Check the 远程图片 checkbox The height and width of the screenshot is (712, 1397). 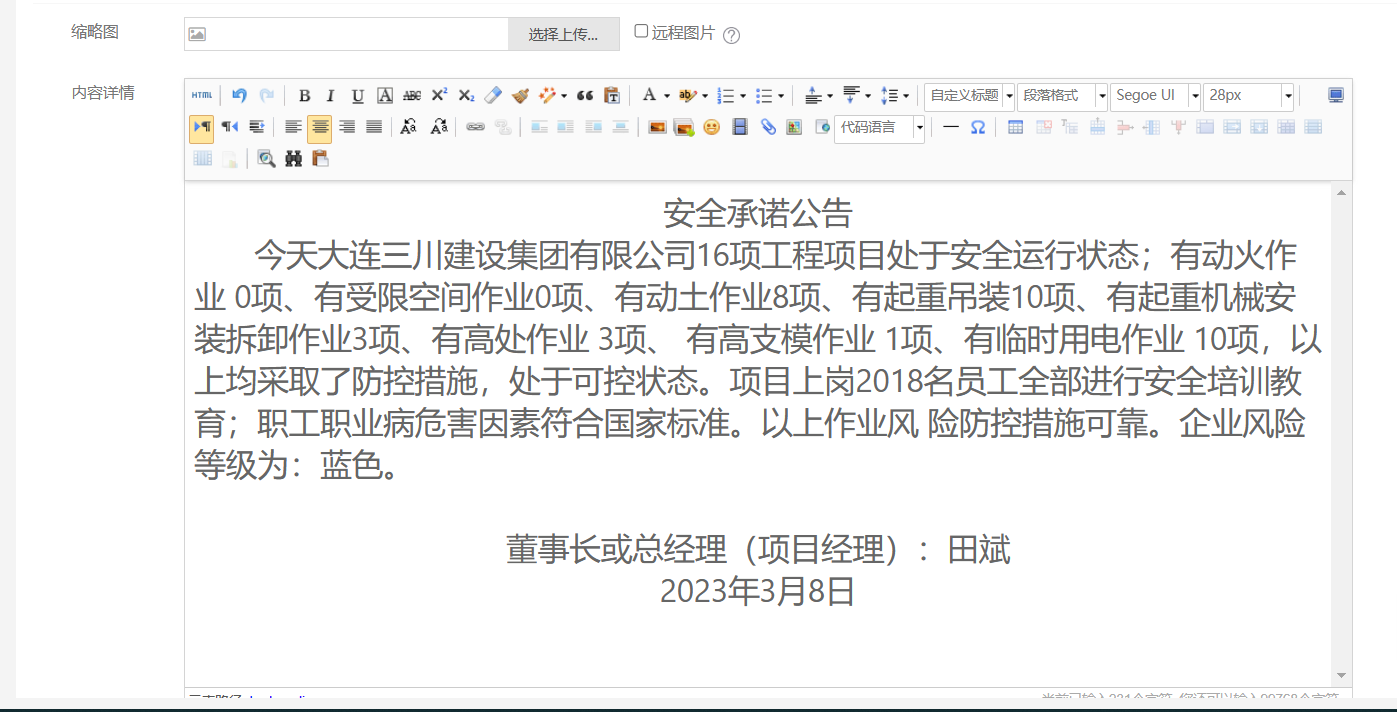point(641,31)
